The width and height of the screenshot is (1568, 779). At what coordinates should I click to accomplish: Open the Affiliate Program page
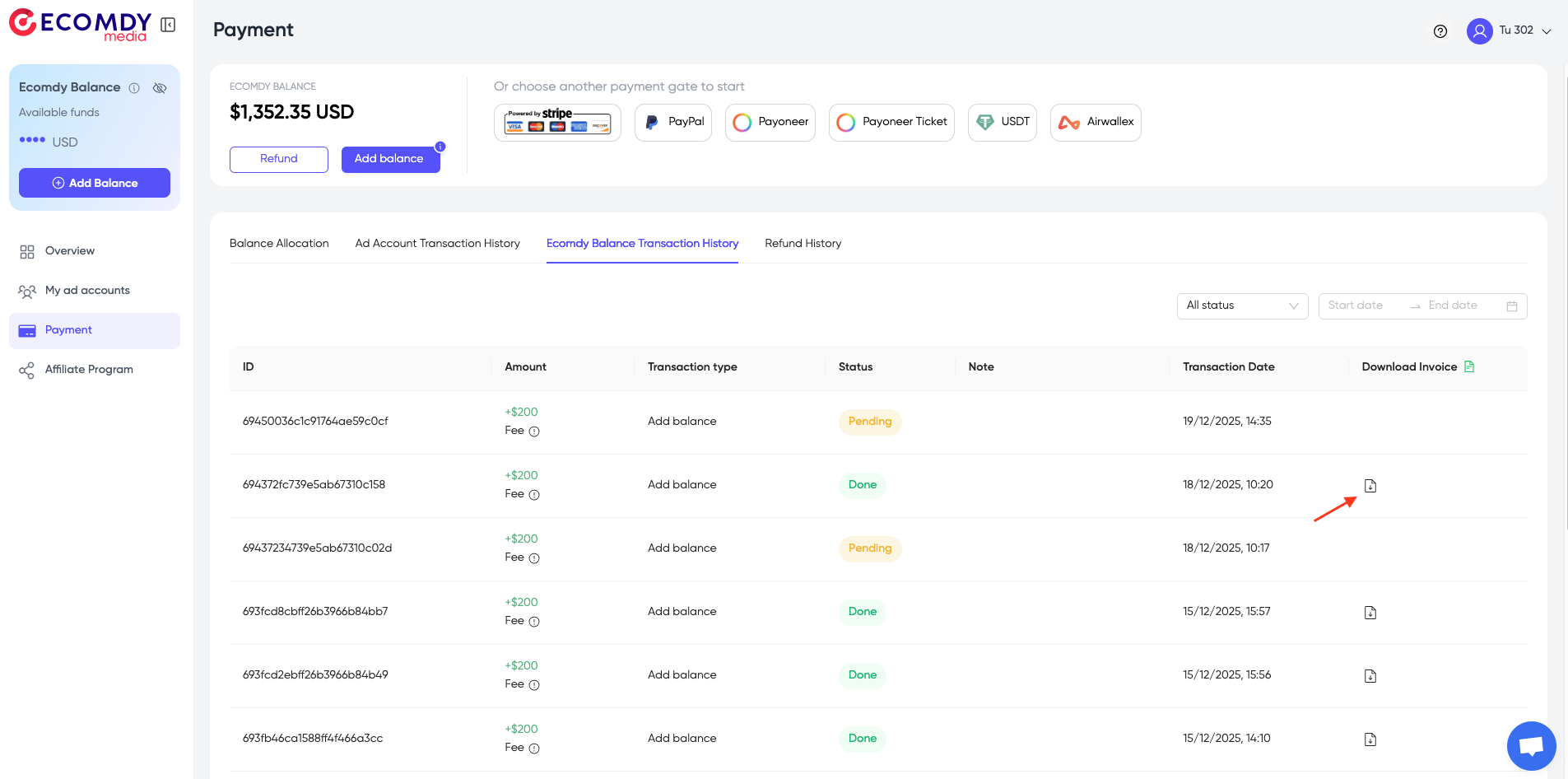point(89,369)
